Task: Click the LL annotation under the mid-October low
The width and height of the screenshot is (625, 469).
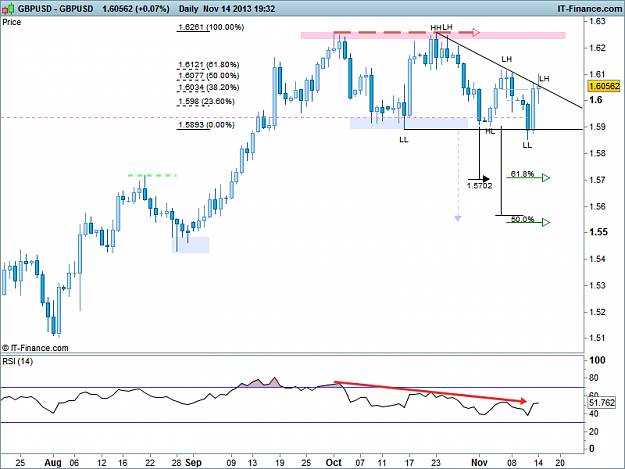Action: coord(403,140)
